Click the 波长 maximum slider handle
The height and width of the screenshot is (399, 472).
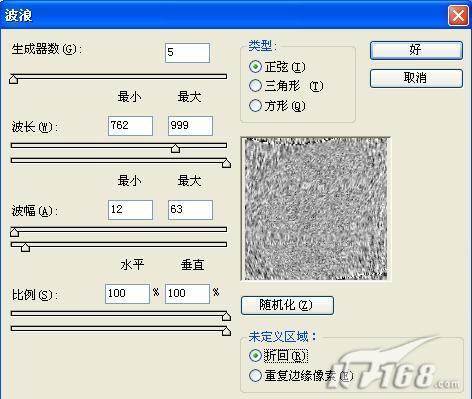(x=226, y=163)
